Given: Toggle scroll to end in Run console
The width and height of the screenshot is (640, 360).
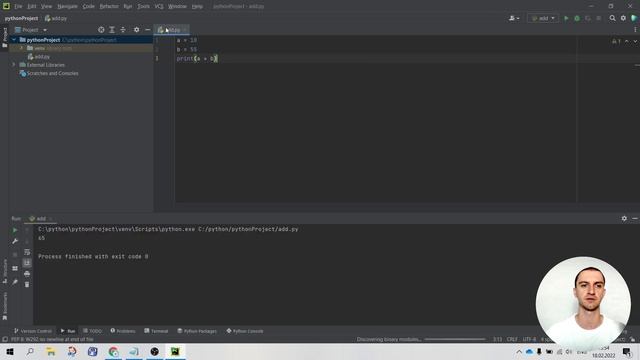Looking at the screenshot, I should pyautogui.click(x=27, y=263).
